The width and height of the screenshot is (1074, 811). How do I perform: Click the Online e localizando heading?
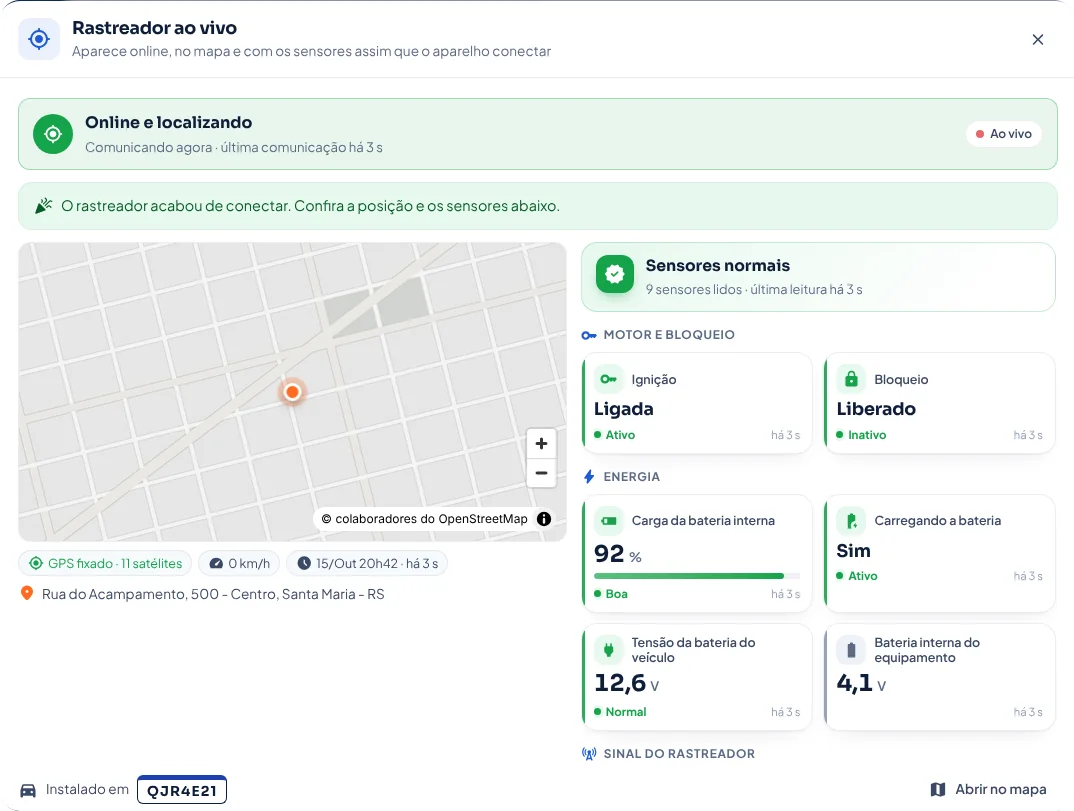click(168, 123)
